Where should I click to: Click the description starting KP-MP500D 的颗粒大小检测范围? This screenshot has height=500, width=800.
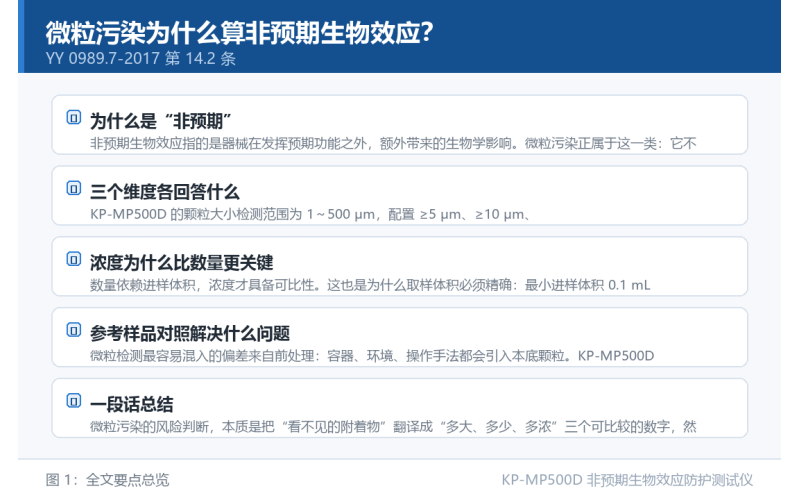point(312,214)
